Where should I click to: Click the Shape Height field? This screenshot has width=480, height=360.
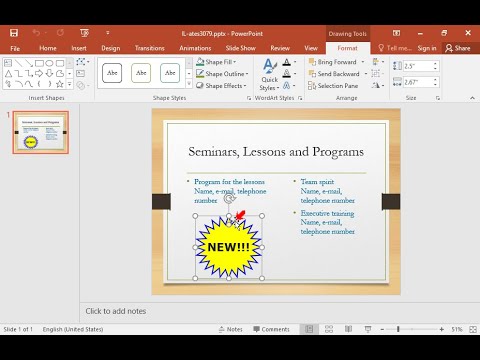pos(418,66)
